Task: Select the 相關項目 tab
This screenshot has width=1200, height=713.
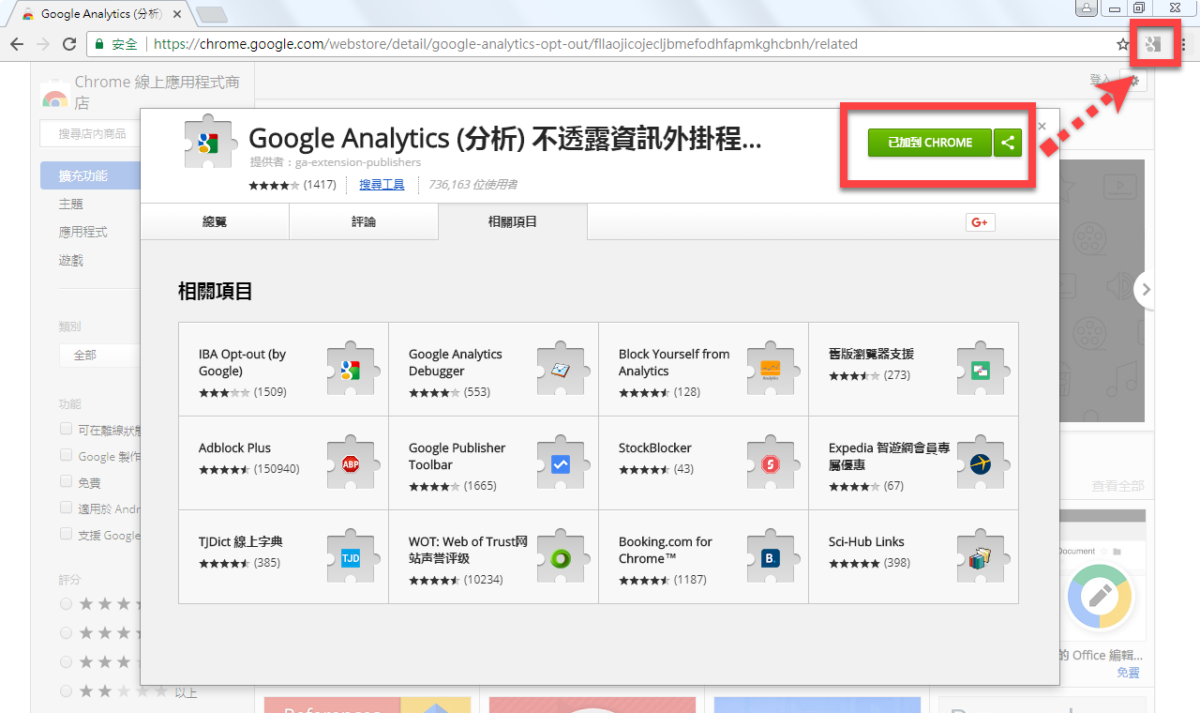Action: (x=513, y=222)
